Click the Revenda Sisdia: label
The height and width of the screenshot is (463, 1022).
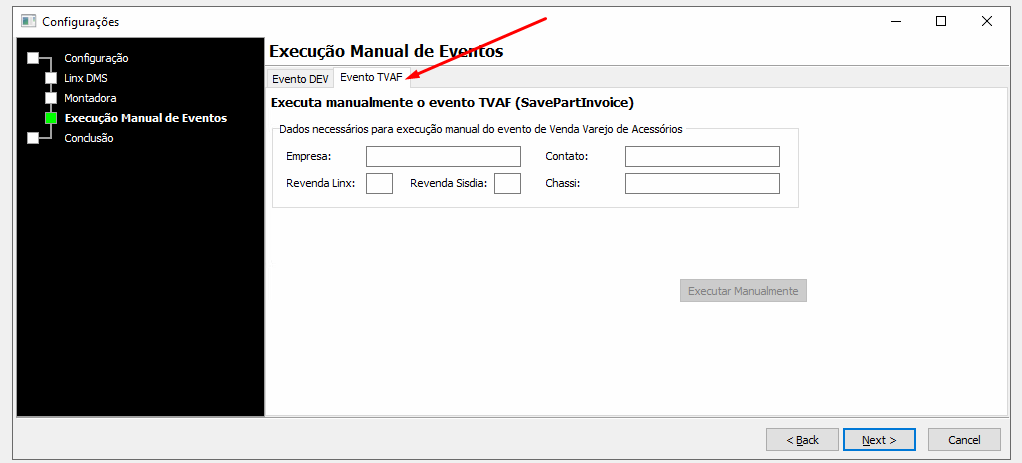(x=448, y=183)
